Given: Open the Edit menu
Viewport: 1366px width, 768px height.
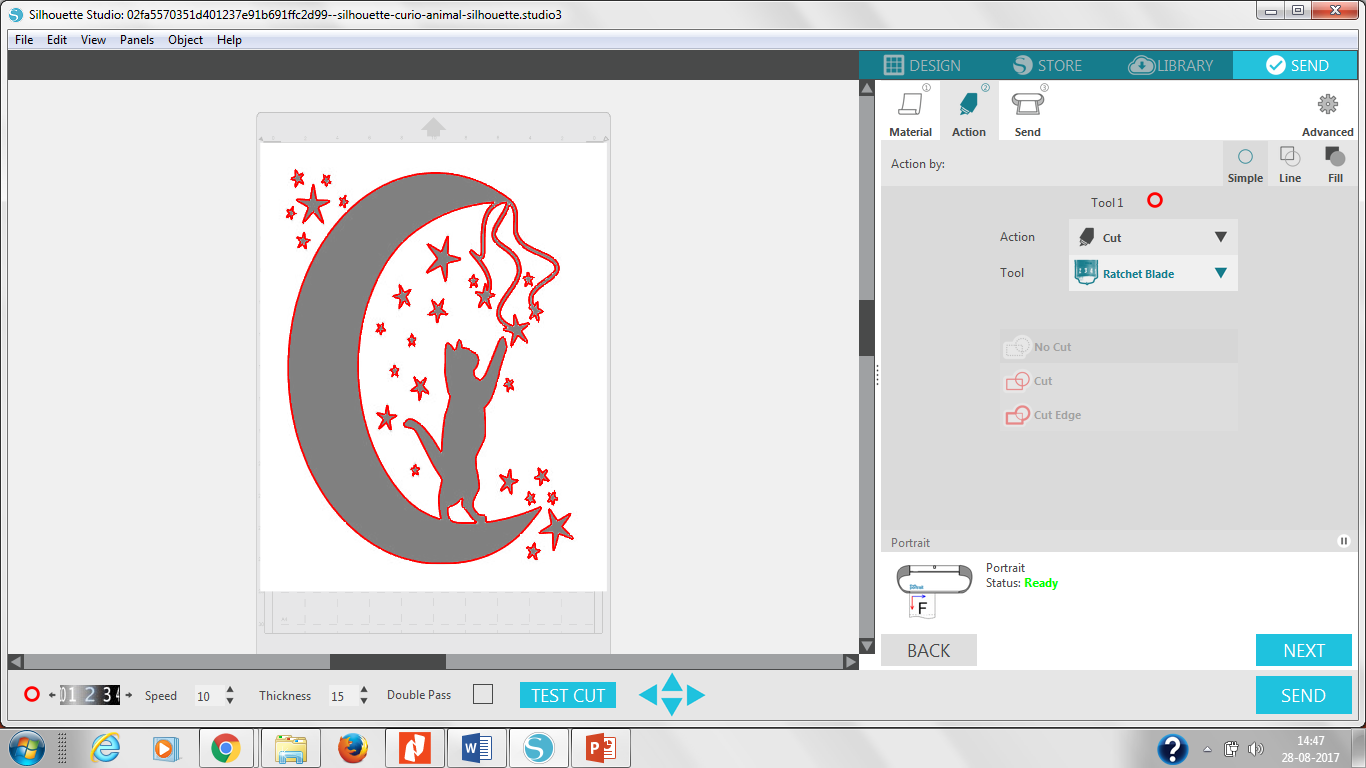Looking at the screenshot, I should [x=57, y=40].
